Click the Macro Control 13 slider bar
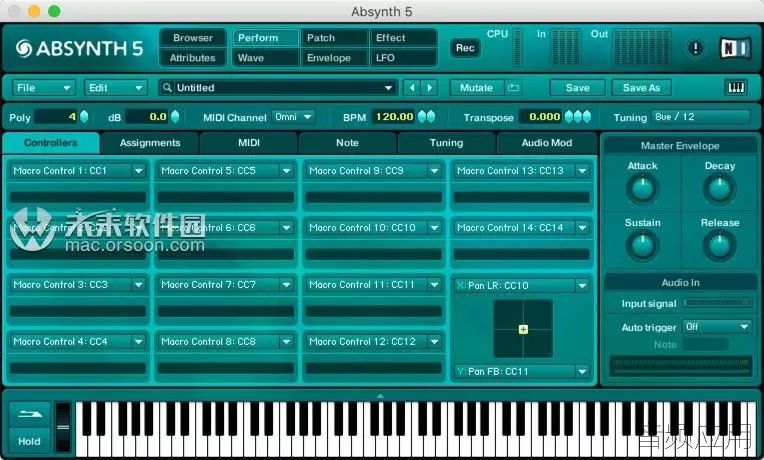The width and height of the screenshot is (764, 460). point(522,197)
